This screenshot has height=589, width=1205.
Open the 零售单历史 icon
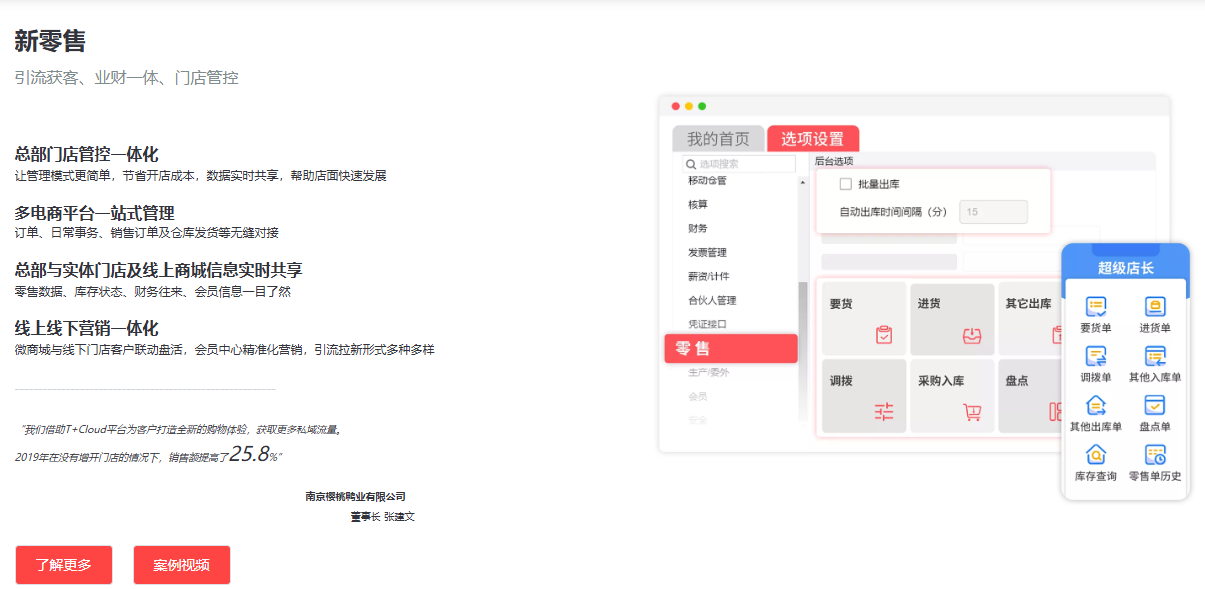pos(1155,455)
